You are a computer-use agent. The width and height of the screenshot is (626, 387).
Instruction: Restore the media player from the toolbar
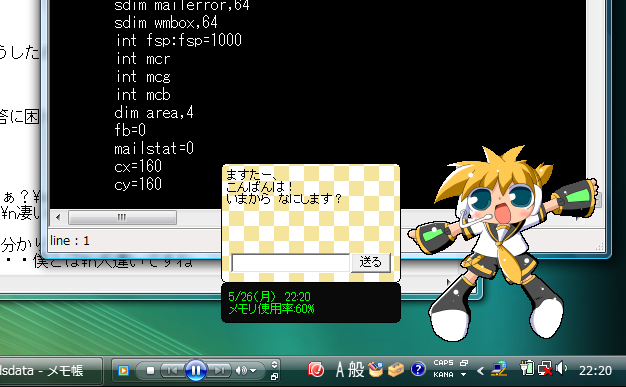coord(274,377)
